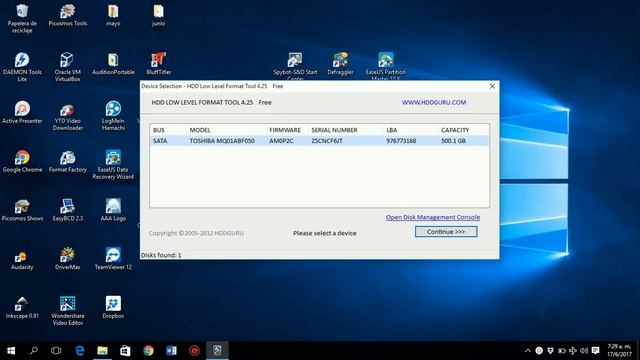The height and width of the screenshot is (360, 640).
Task: Open Spybot-S&D Start Center shortcut
Action: click(x=295, y=66)
